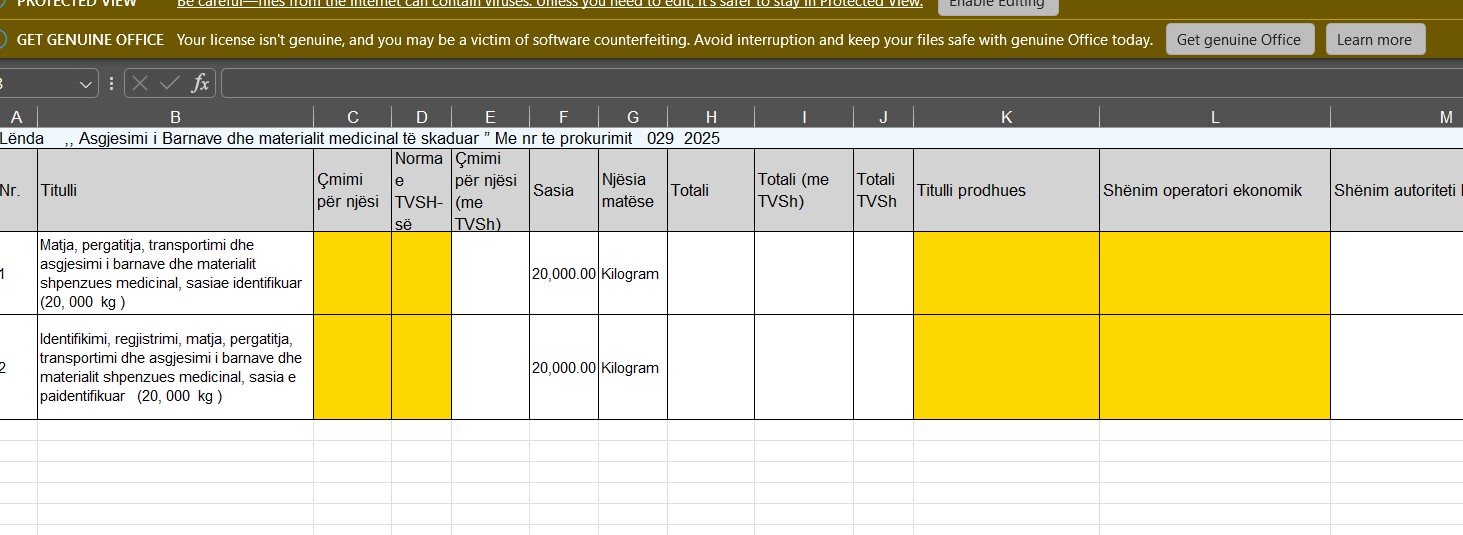The image size is (1463, 535).
Task: Expand the Name Box dropdown arrow
Action: (85, 84)
